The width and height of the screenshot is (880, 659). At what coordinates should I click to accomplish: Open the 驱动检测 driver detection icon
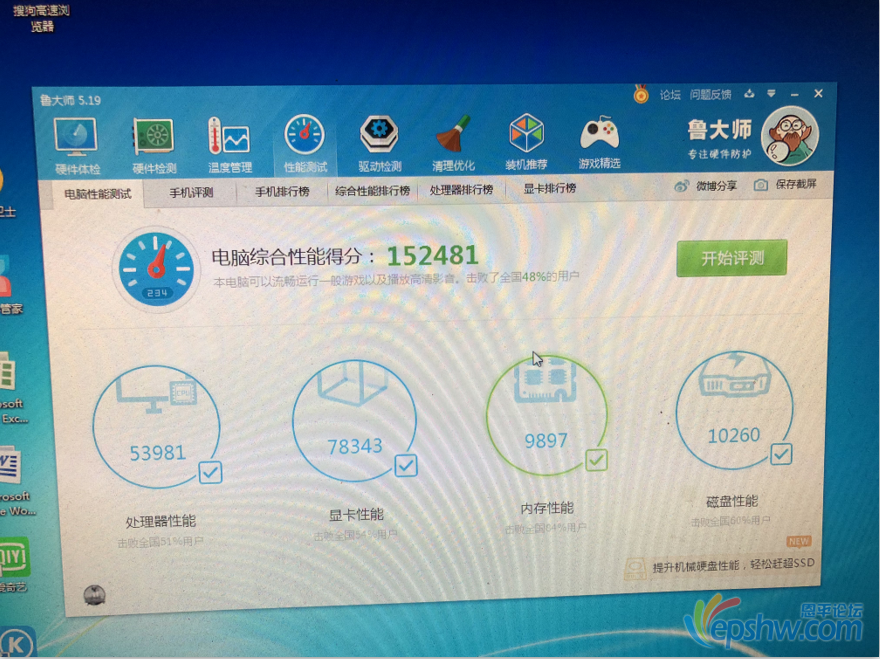coord(379,134)
